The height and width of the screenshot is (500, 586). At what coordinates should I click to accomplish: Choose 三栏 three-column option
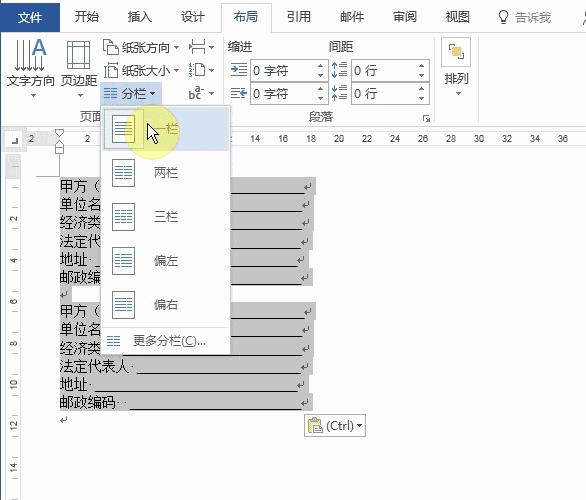[x=166, y=217]
